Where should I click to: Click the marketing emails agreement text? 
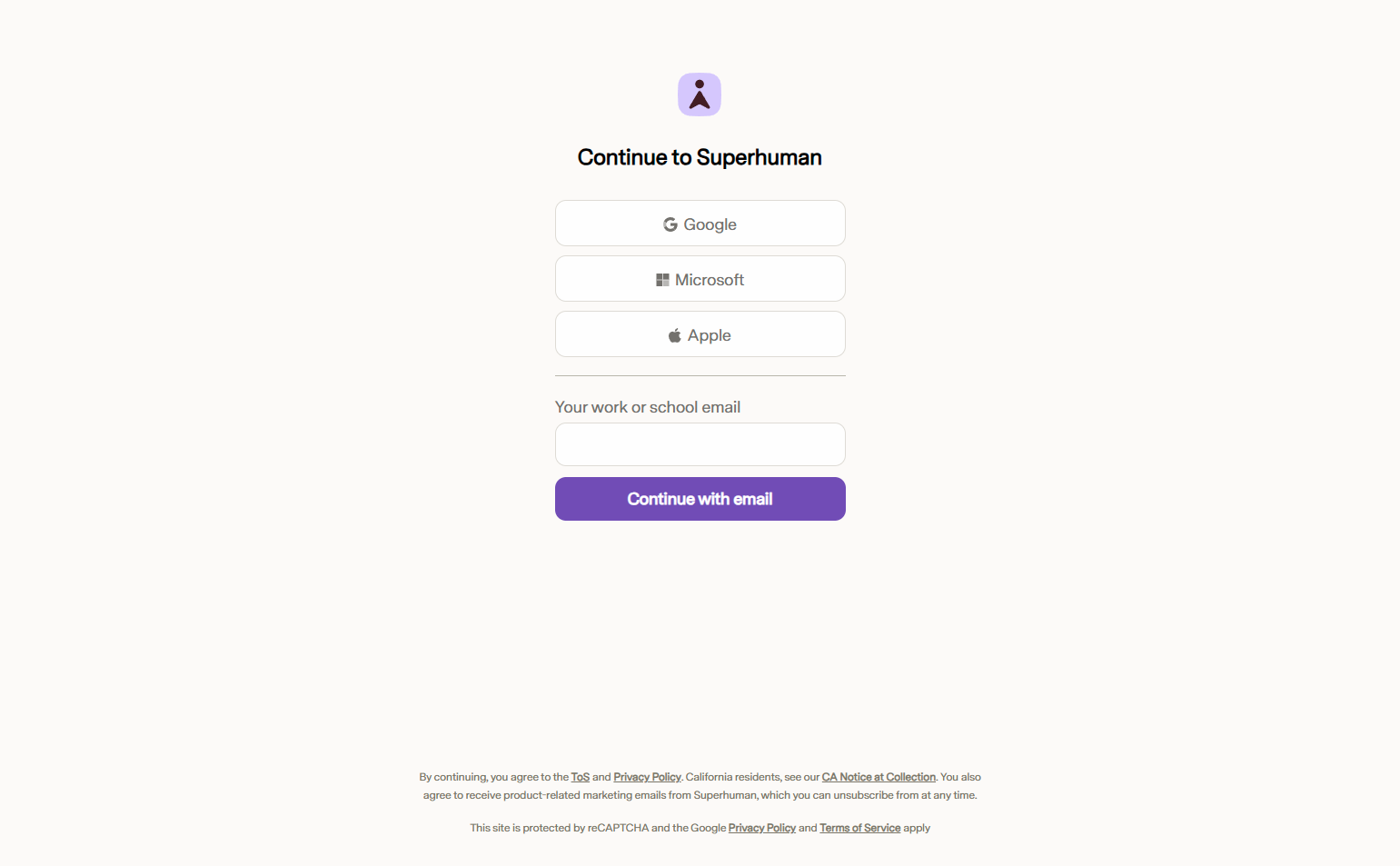pyautogui.click(x=700, y=795)
